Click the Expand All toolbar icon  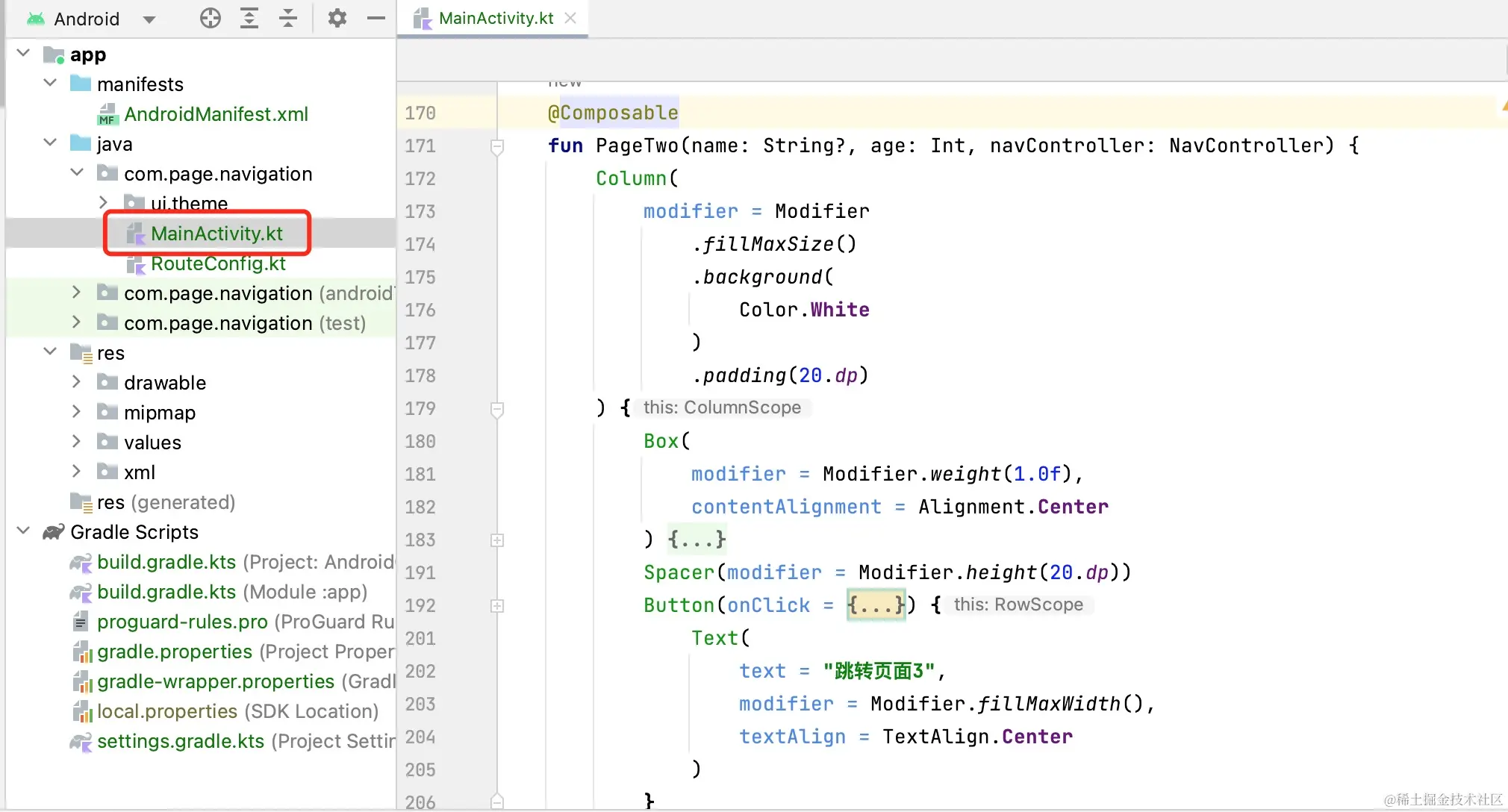(x=249, y=18)
